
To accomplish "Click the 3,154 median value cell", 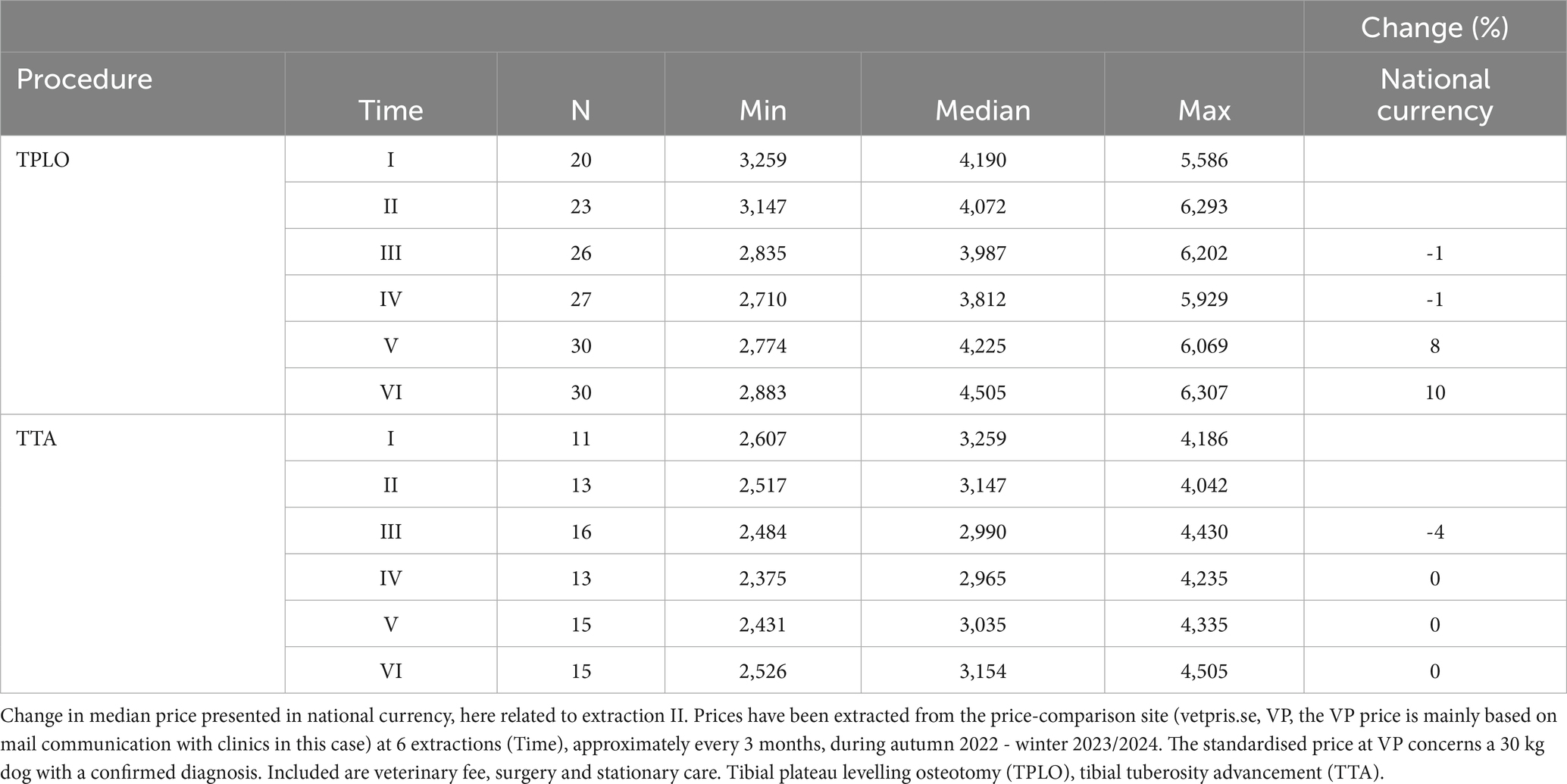I will pyautogui.click(x=982, y=671).
